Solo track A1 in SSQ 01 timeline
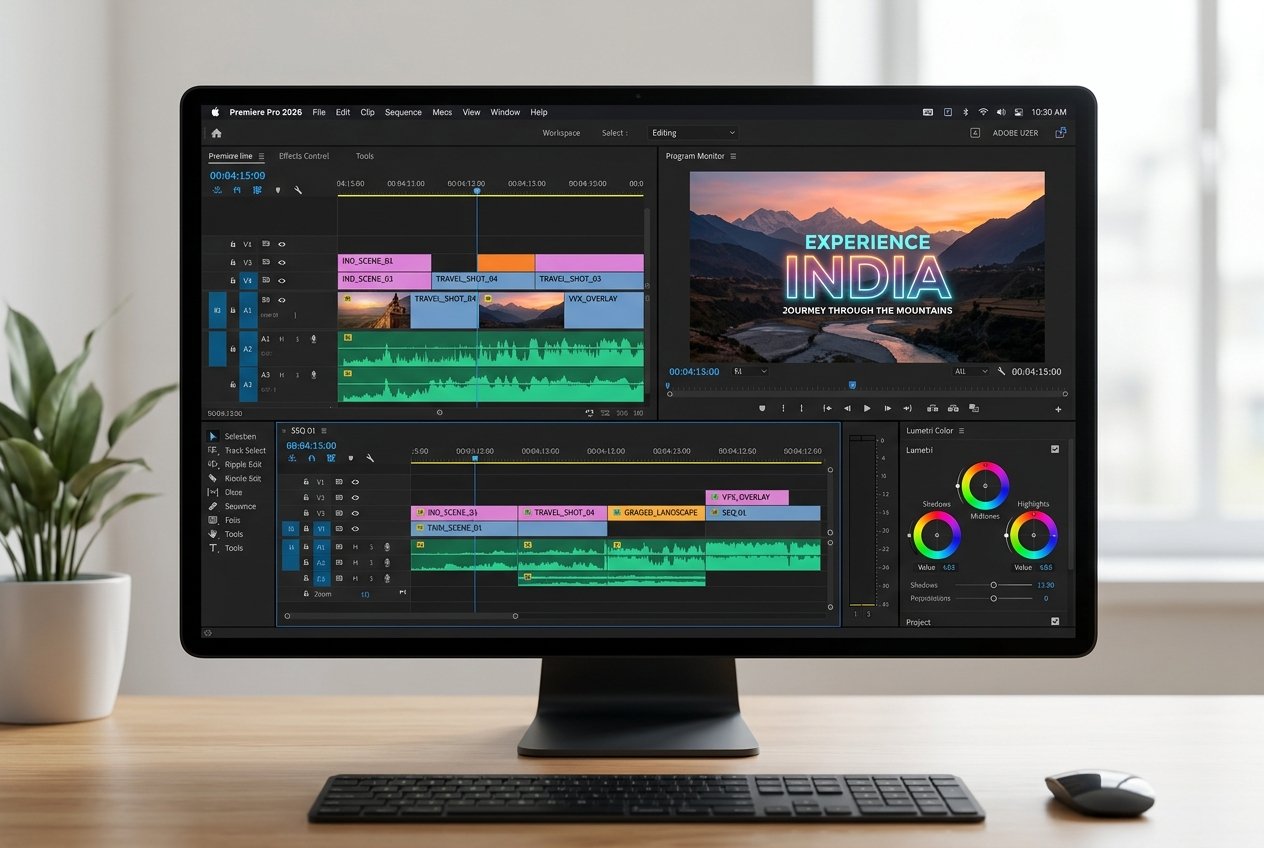Viewport: 1264px width, 848px height. (x=371, y=547)
